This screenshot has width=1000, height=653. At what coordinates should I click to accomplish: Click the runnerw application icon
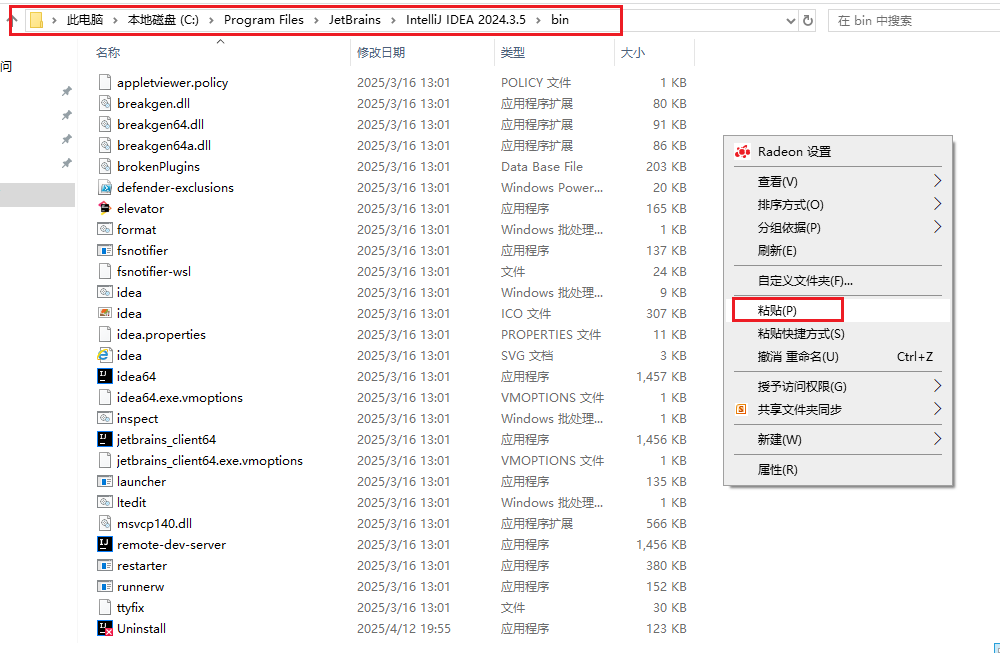[105, 587]
